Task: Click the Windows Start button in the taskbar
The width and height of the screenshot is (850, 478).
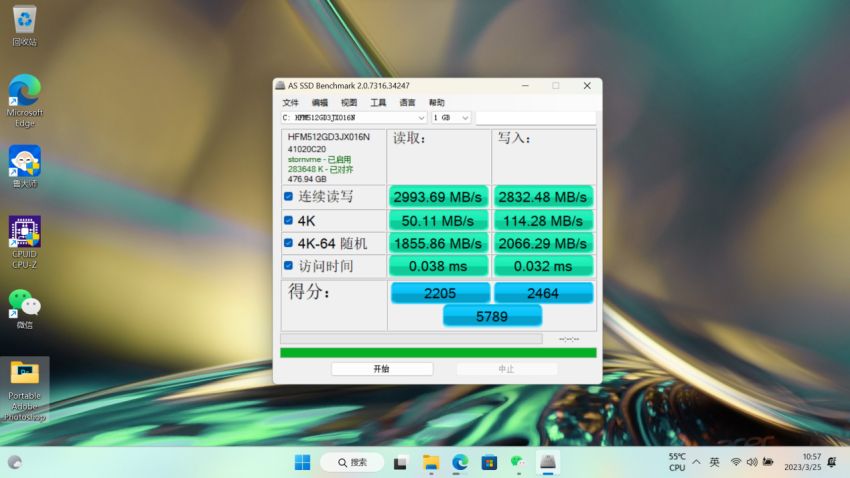Action: [302, 462]
